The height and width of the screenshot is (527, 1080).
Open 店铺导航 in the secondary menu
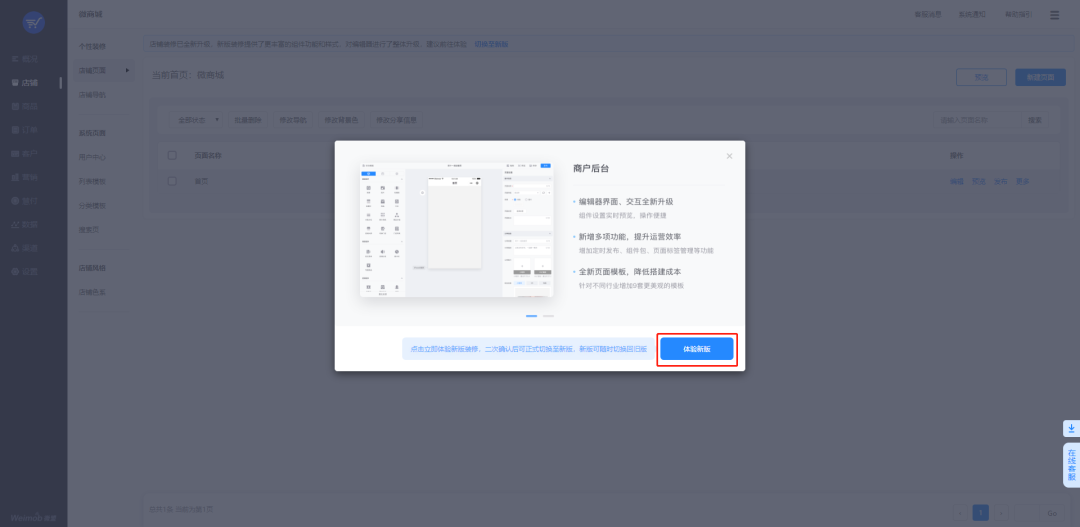tap(92, 94)
